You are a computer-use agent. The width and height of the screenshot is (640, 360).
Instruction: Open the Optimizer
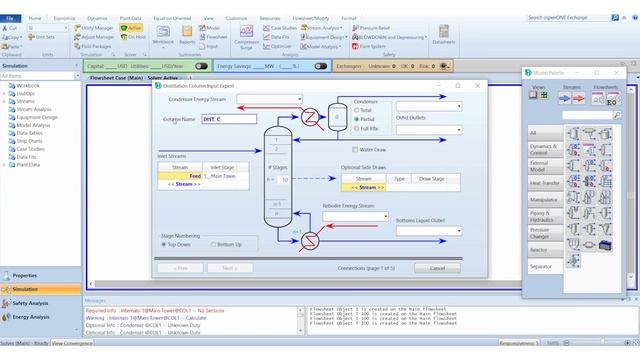coord(277,46)
